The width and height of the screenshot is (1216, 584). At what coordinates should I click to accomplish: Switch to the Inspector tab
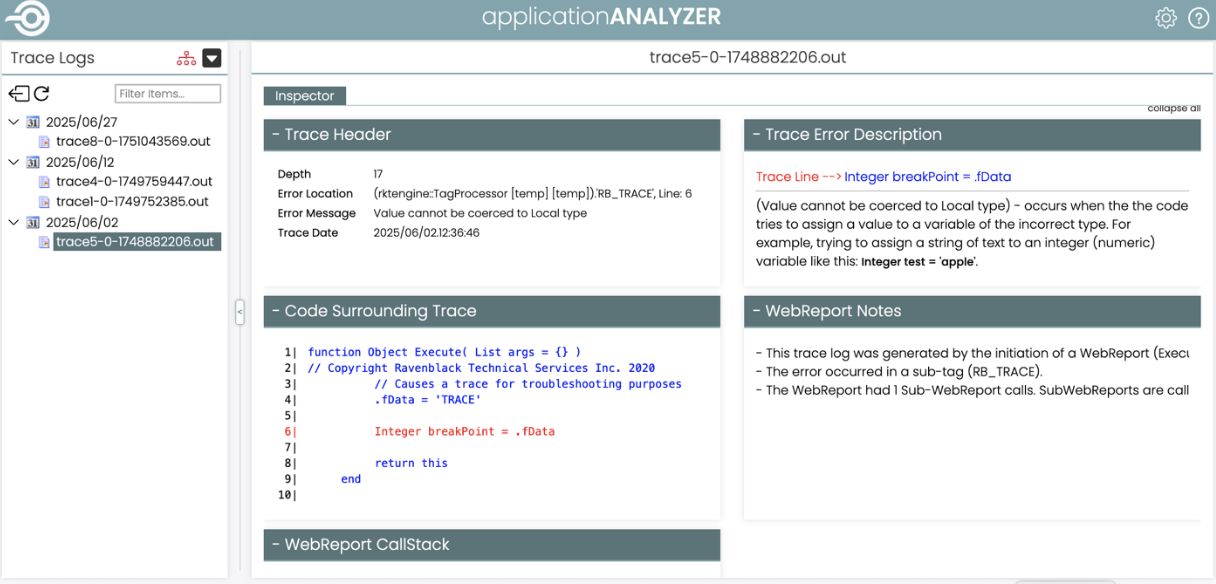click(305, 96)
